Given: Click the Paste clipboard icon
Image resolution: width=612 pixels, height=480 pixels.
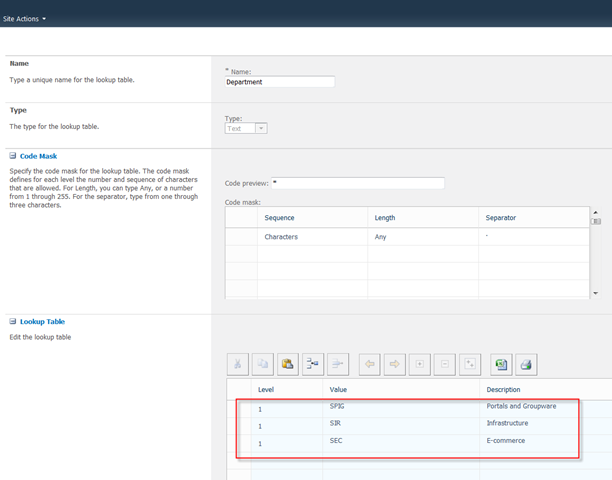Looking at the screenshot, I should click(x=288, y=364).
